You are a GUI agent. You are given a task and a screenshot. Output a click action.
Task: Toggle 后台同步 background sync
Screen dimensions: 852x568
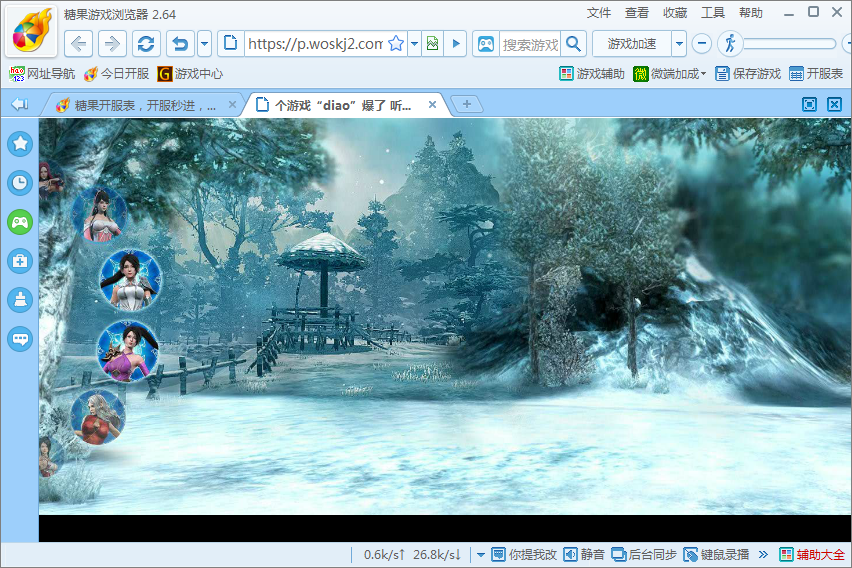click(644, 554)
